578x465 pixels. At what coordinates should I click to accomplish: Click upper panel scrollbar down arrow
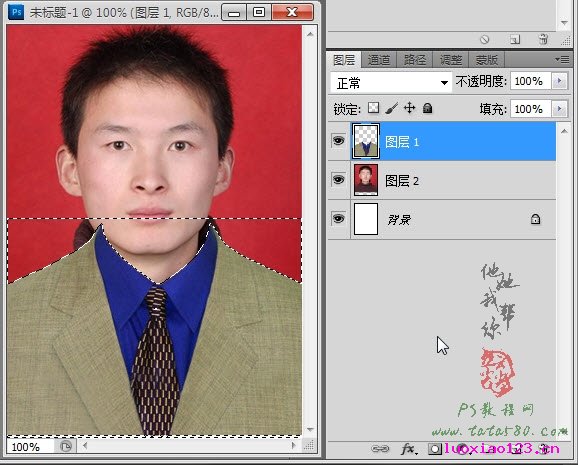pos(564,23)
